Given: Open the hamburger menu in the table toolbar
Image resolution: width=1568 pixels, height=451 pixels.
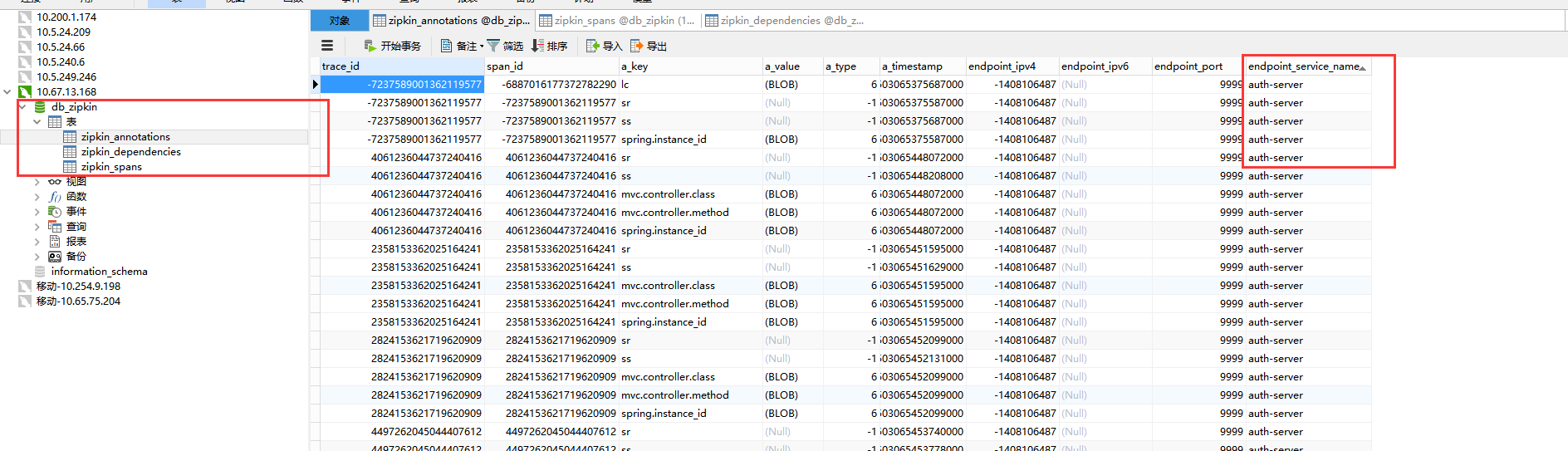Looking at the screenshot, I should (327, 46).
